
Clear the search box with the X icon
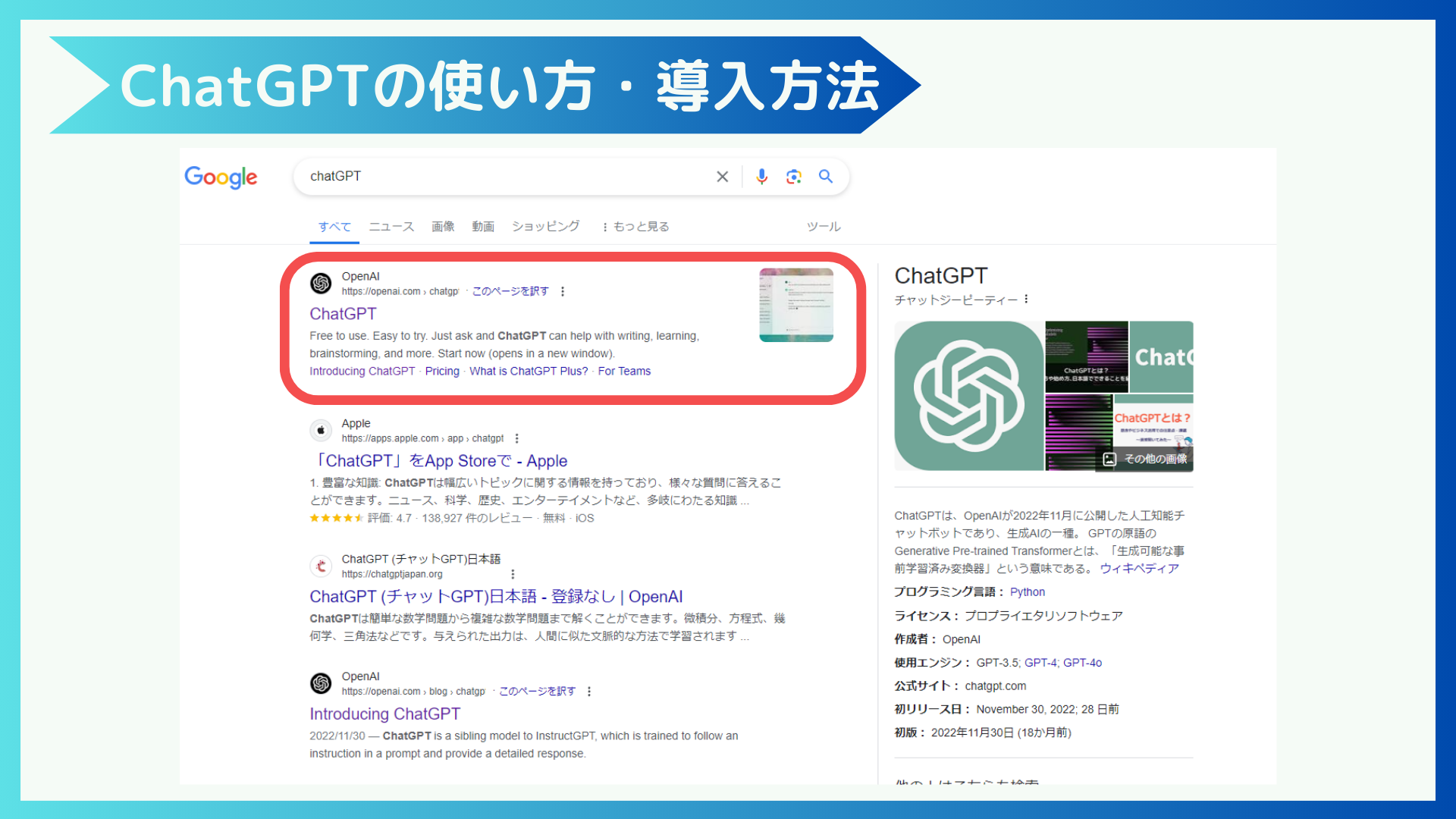[x=722, y=177]
